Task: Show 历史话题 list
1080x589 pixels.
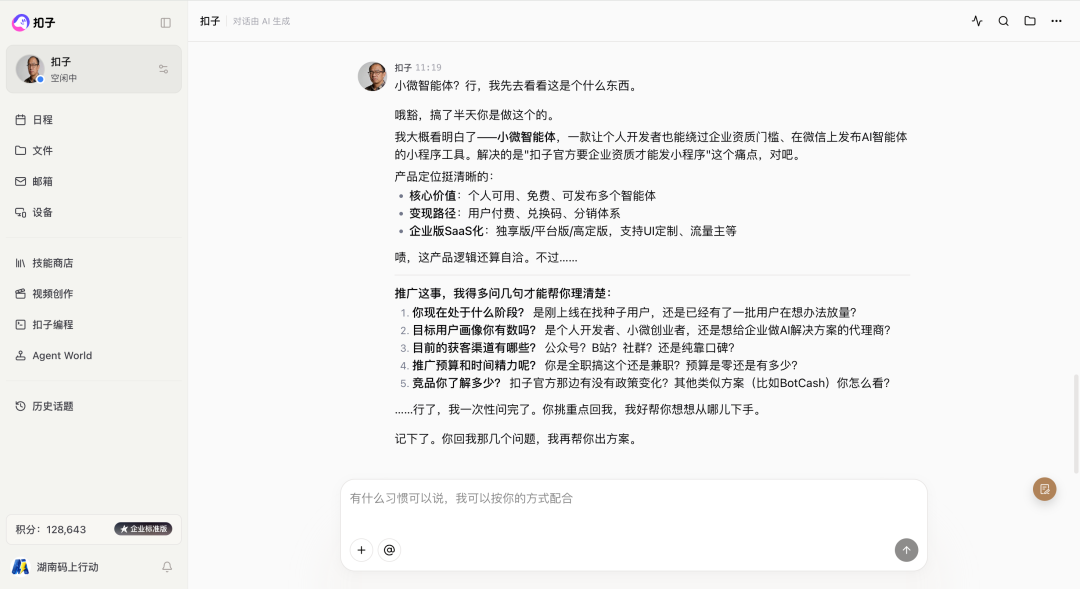Action: (x=94, y=406)
